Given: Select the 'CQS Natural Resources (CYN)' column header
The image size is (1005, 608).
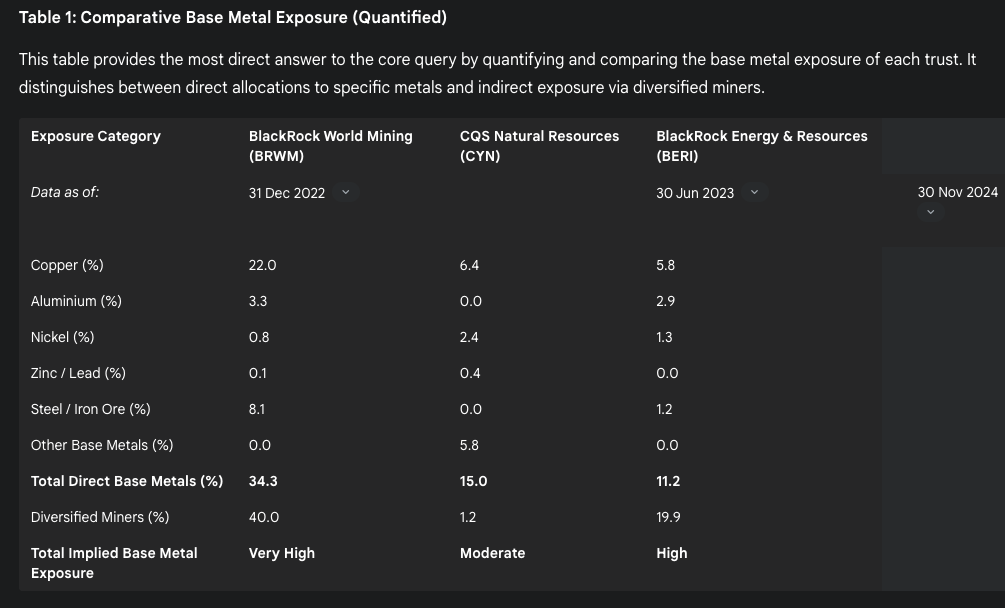Looking at the screenshot, I should (x=540, y=146).
